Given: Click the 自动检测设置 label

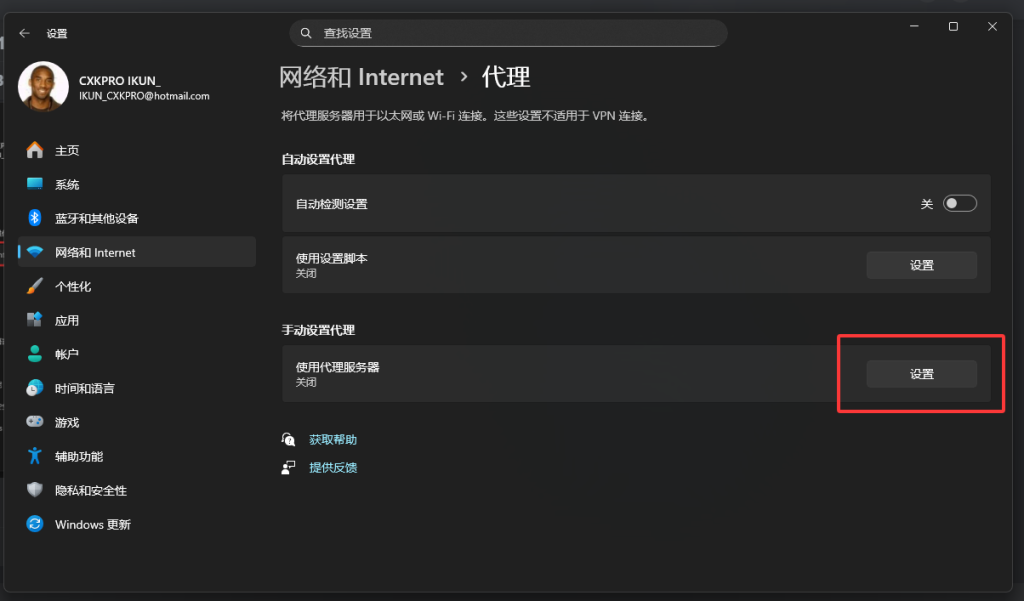Looking at the screenshot, I should 331,204.
